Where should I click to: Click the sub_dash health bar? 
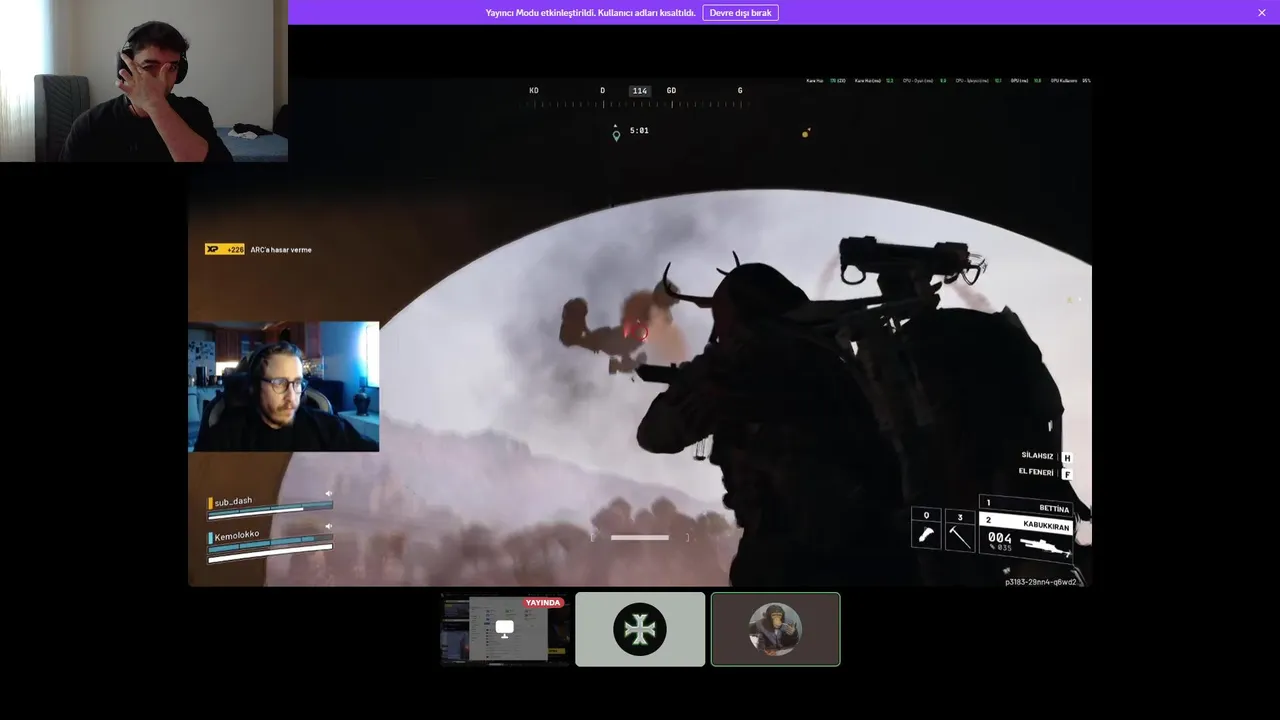[x=270, y=510]
